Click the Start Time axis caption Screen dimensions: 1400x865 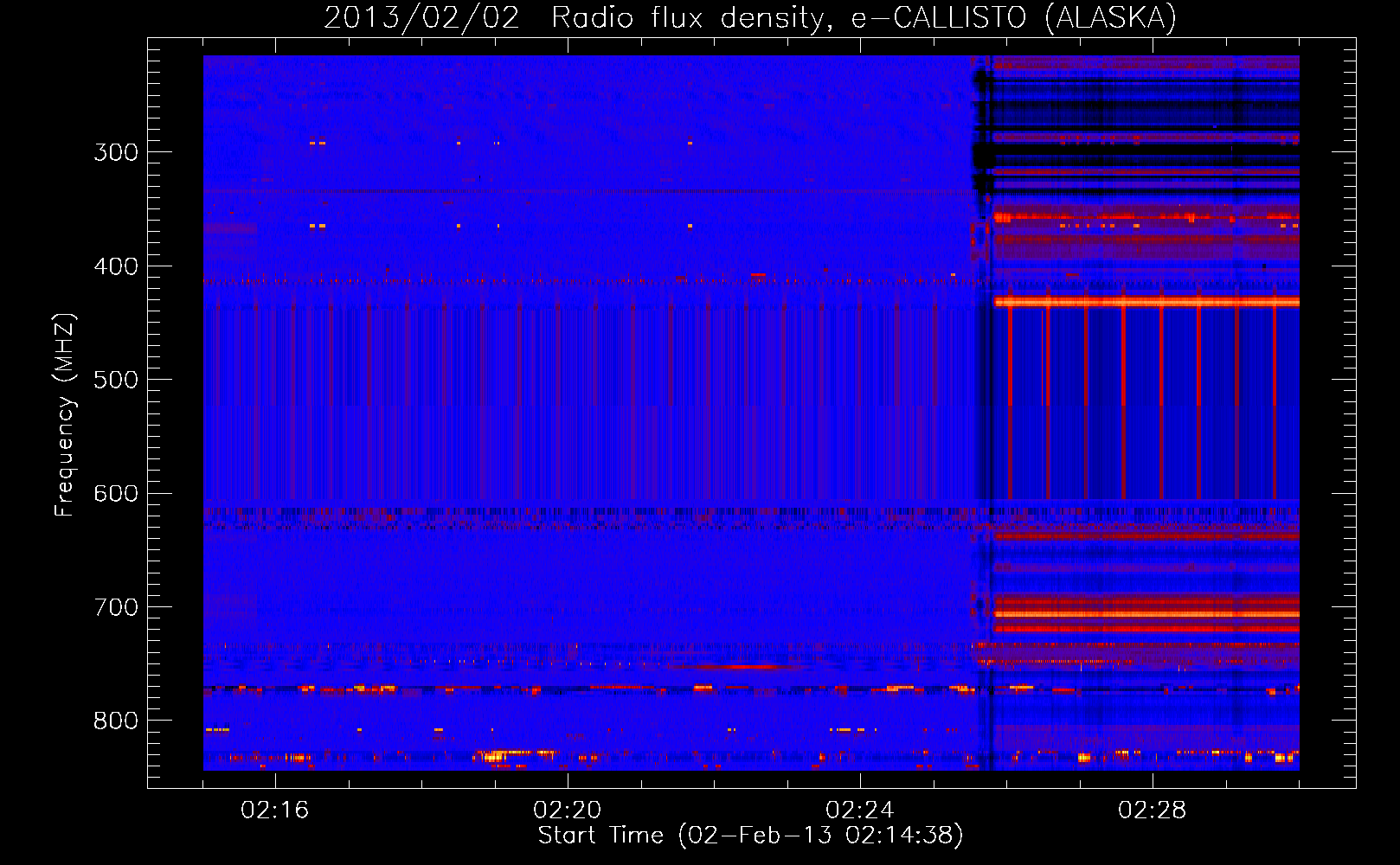[x=750, y=836]
